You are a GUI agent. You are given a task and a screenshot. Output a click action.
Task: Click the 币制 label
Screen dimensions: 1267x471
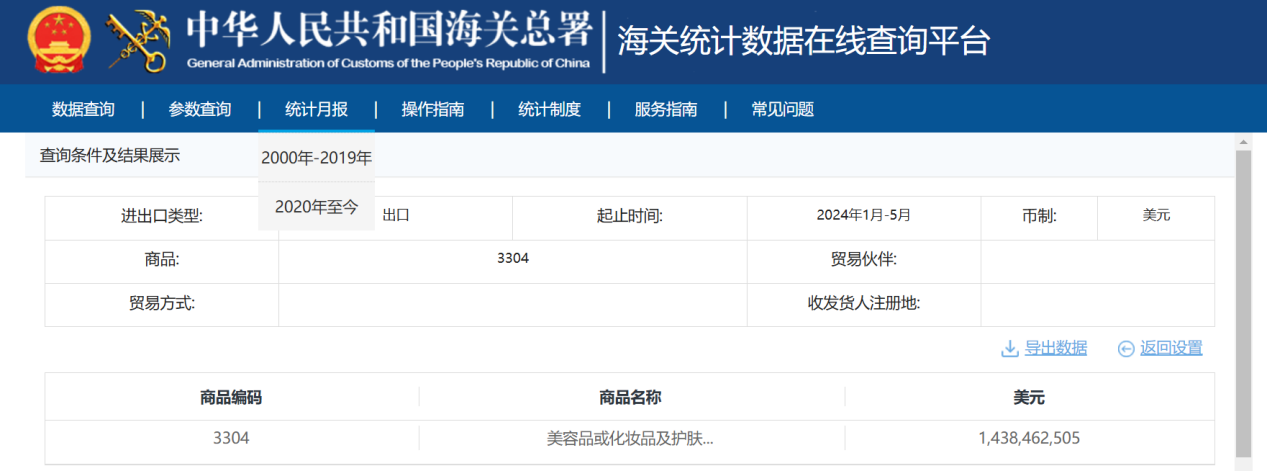(x=1040, y=216)
